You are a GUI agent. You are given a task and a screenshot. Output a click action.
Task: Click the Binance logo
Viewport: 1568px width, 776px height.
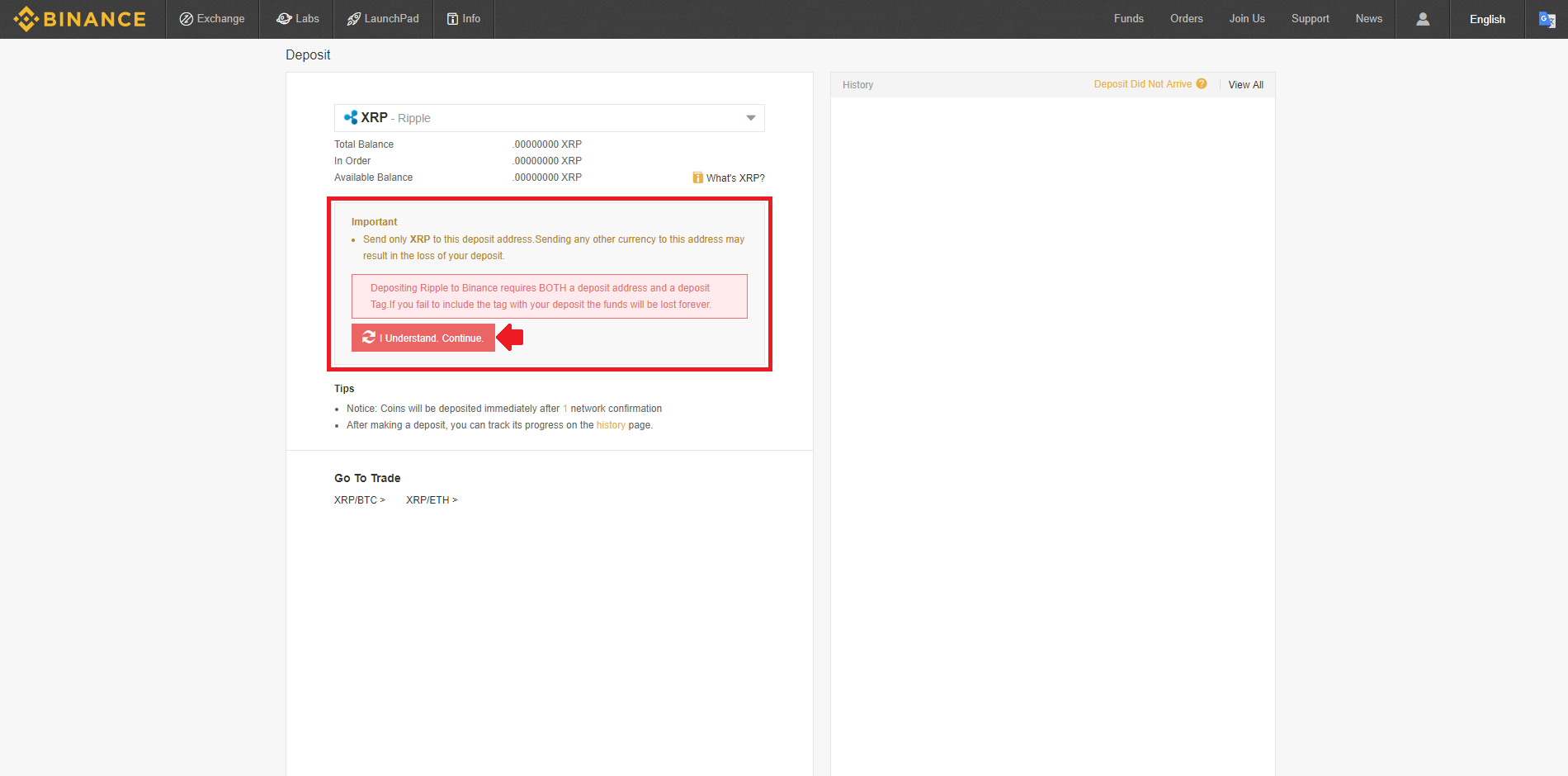click(x=80, y=19)
